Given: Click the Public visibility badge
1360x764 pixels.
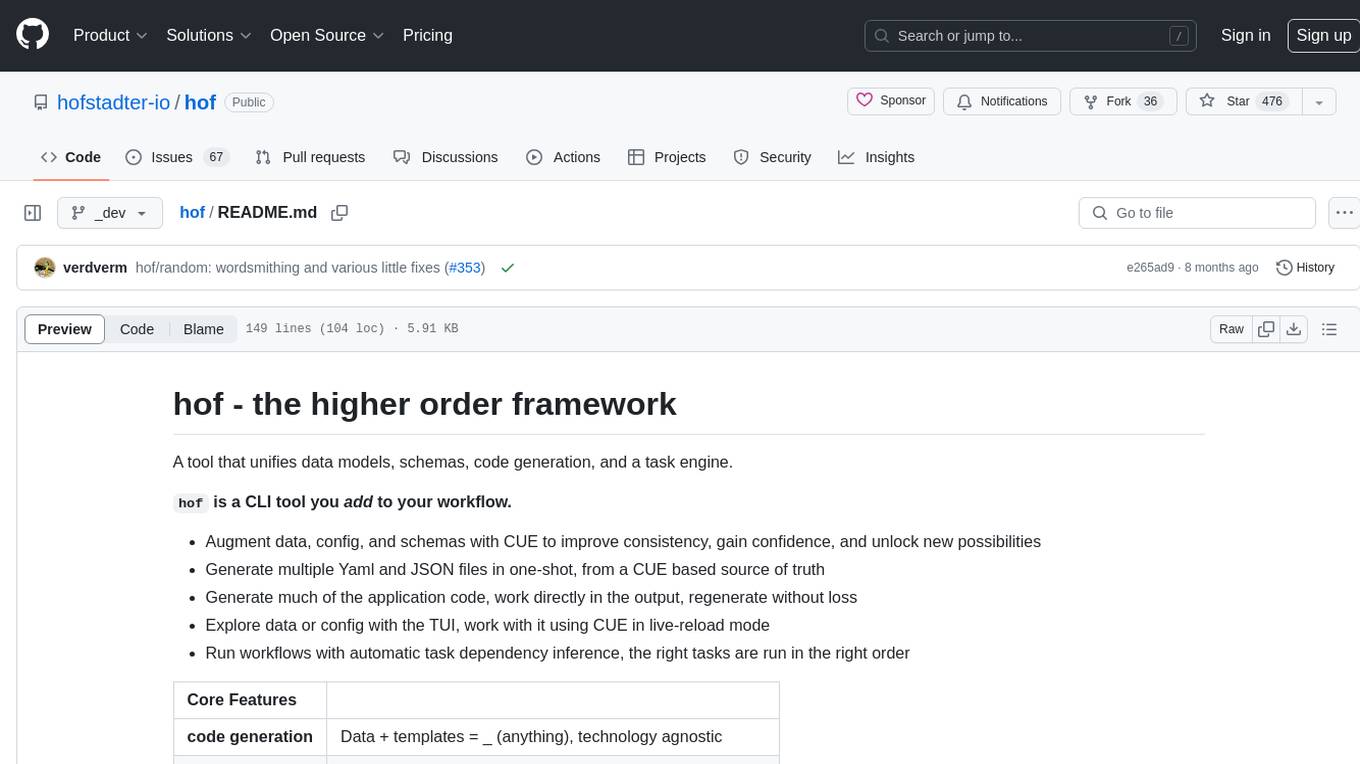Looking at the screenshot, I should point(249,102).
